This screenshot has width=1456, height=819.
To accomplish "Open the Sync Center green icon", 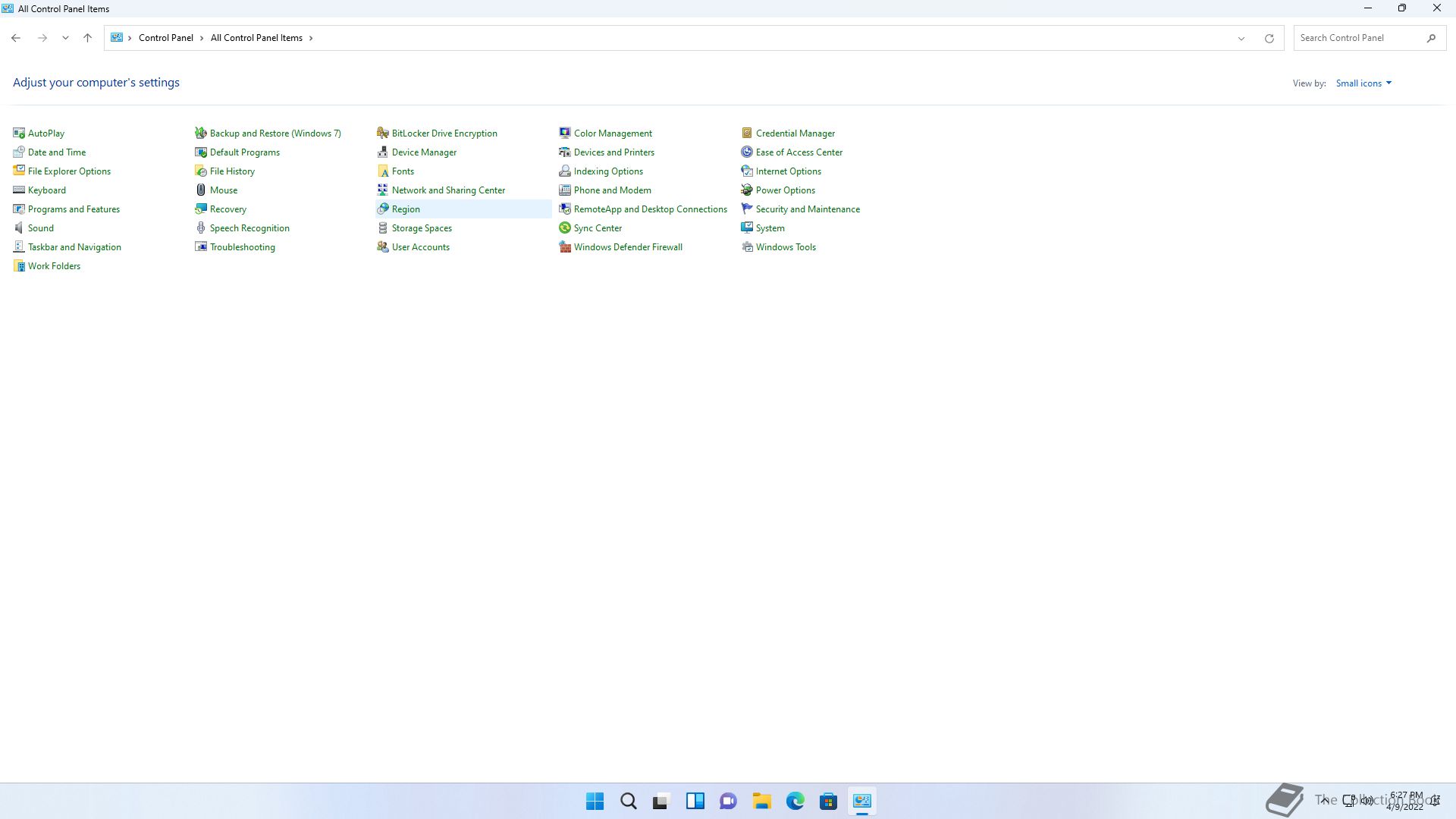I will 565,228.
